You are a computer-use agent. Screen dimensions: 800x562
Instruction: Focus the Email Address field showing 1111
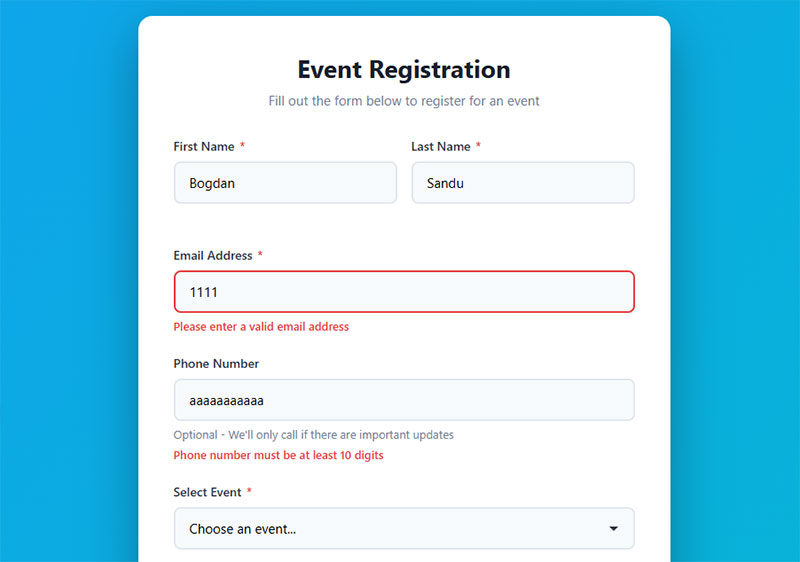pos(404,292)
